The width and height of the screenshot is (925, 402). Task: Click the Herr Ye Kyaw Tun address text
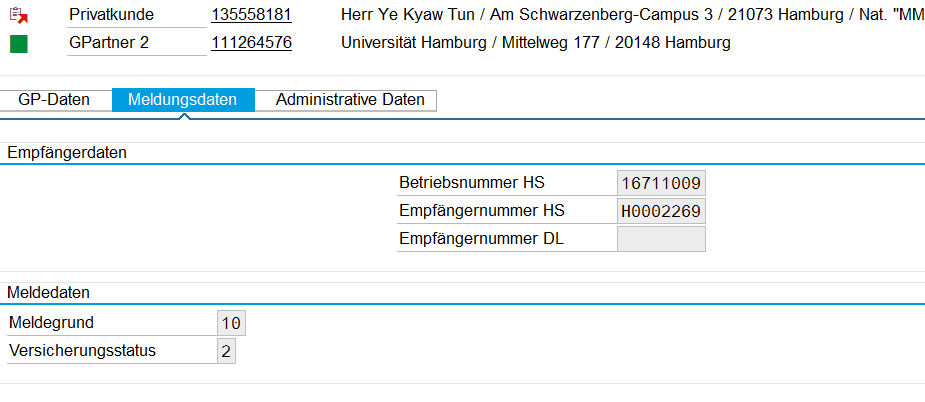click(x=632, y=15)
